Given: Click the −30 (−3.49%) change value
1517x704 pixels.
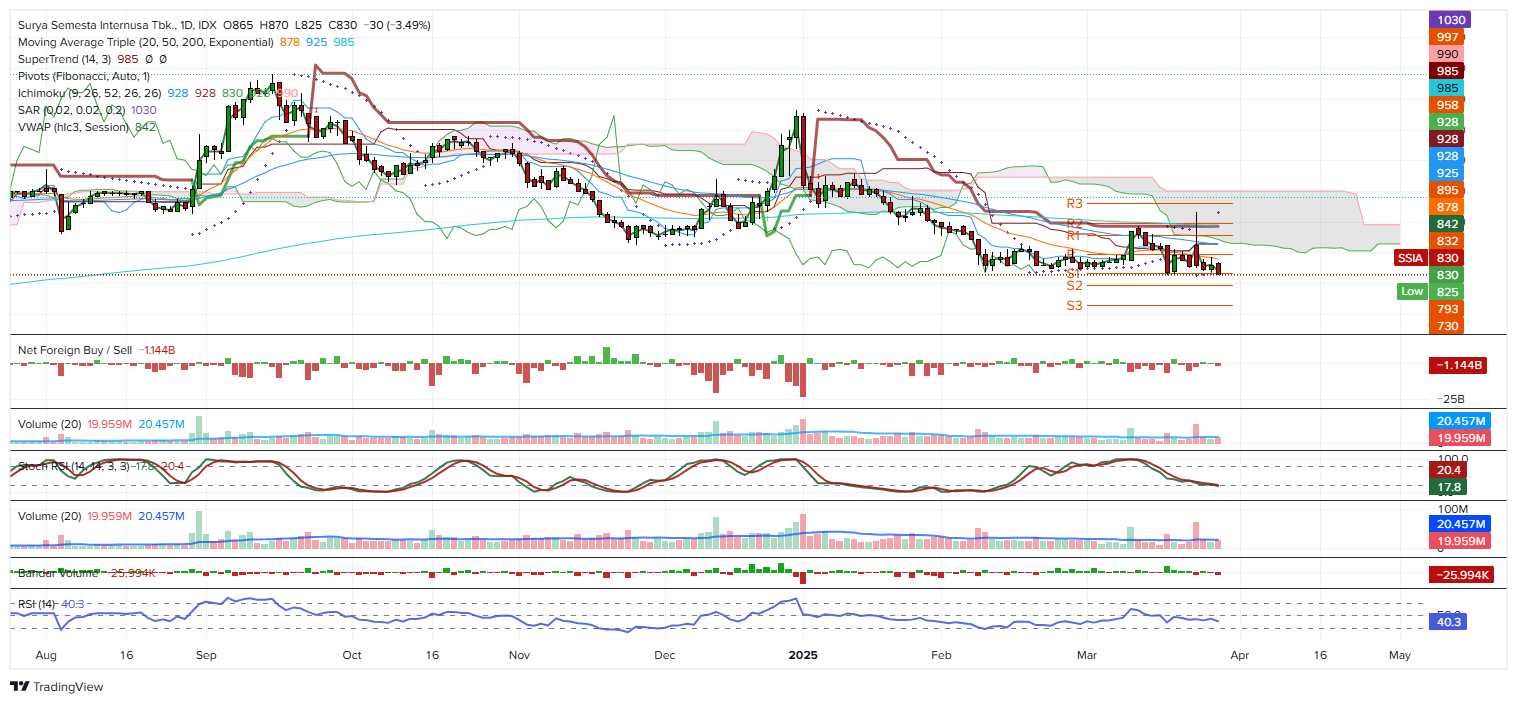Looking at the screenshot, I should (397, 25).
